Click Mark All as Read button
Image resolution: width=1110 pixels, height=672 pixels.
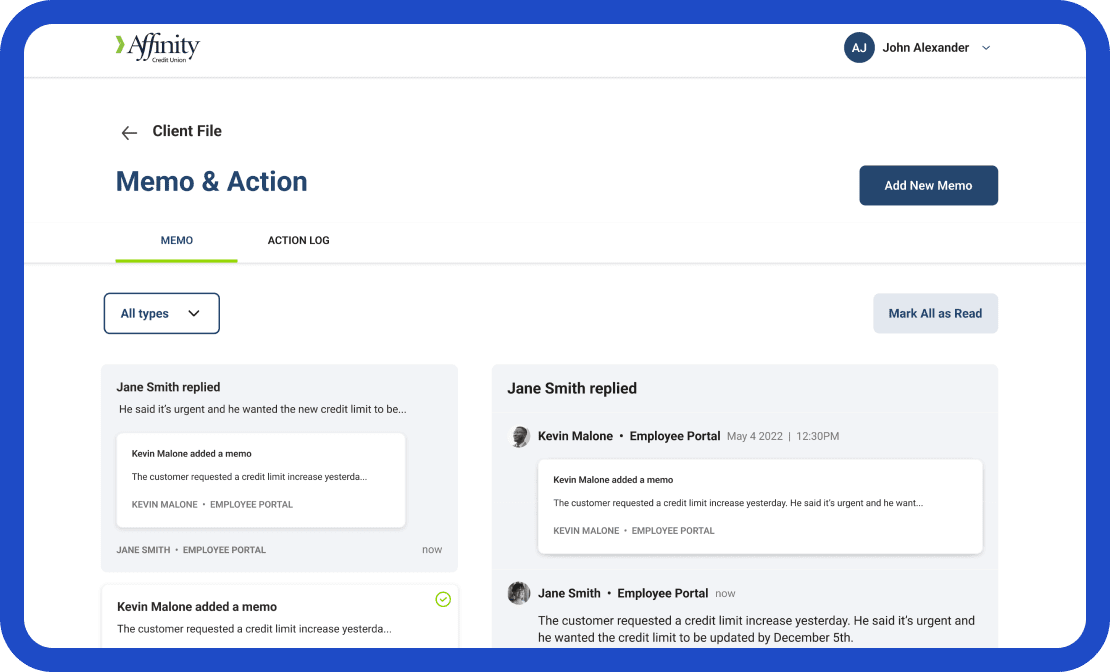(935, 313)
